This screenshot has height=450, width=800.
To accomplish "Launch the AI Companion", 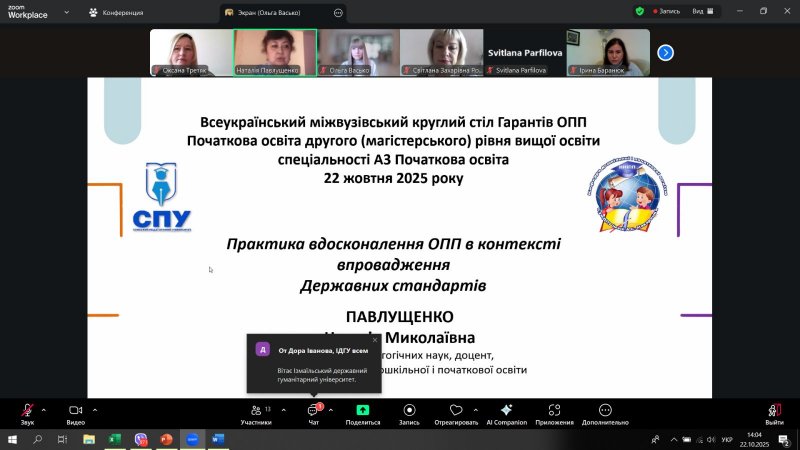I will [506, 411].
